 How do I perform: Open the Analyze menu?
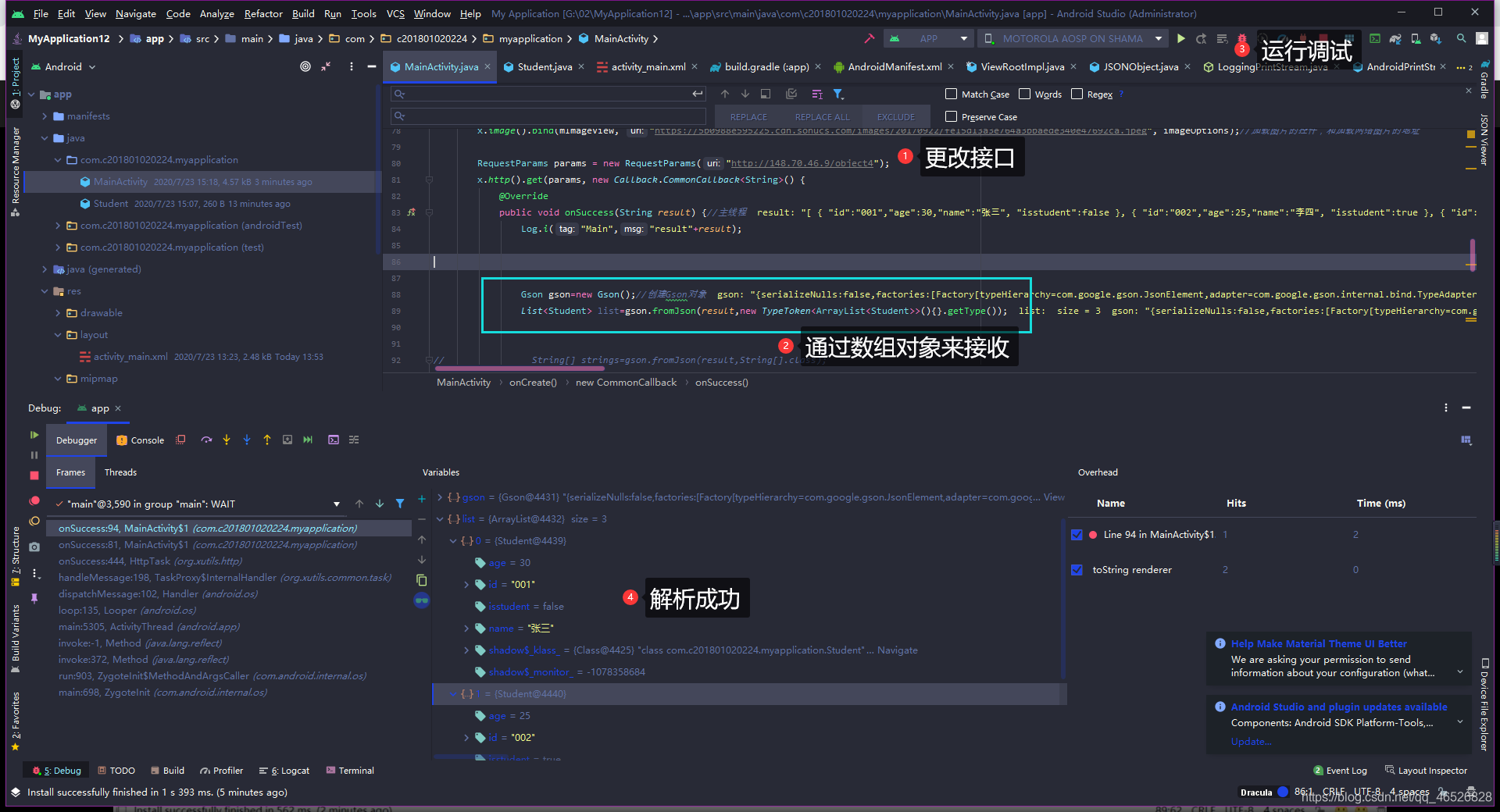[216, 13]
